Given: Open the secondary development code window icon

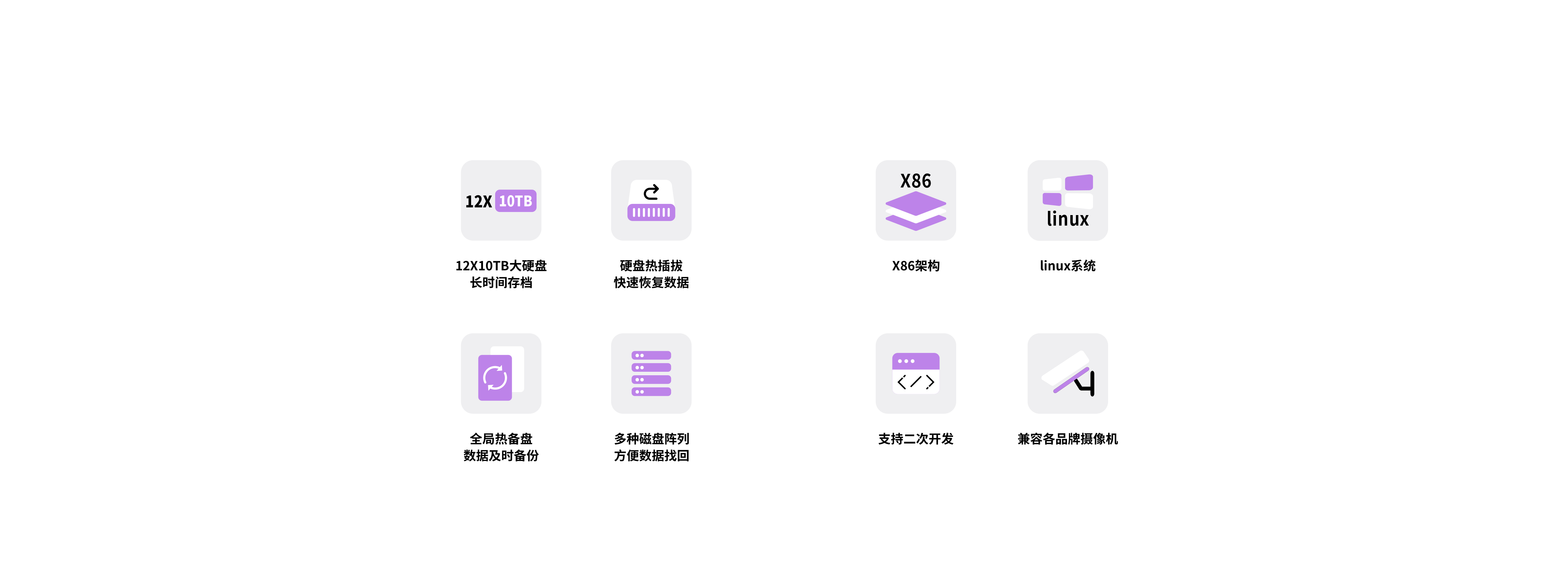Looking at the screenshot, I should coord(916,373).
